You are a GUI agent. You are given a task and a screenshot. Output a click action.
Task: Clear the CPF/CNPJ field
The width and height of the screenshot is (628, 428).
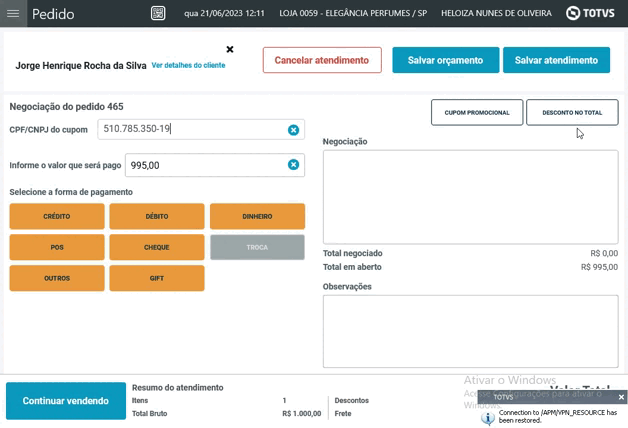point(293,130)
